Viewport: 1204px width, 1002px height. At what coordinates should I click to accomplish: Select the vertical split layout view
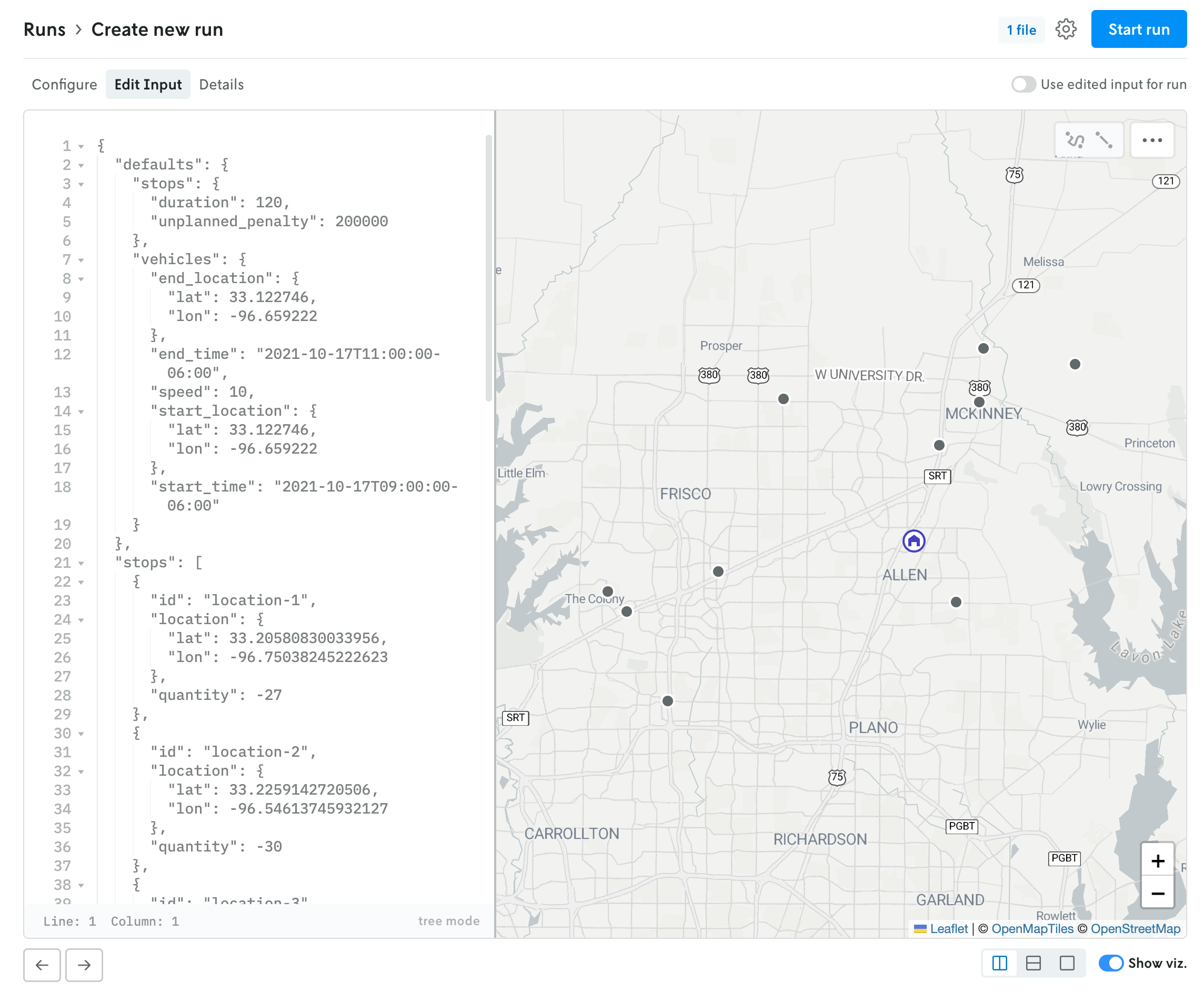[999, 964]
